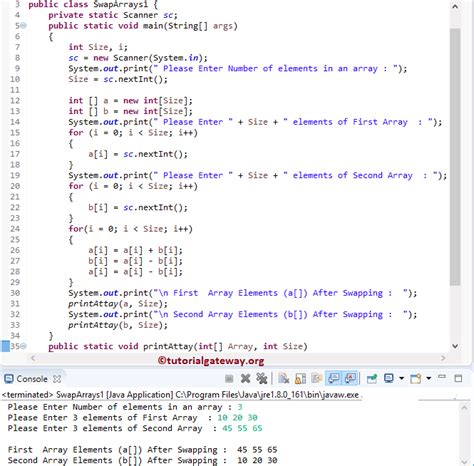474x466 pixels.
Task: Click the editor vertical scrollbar thumb
Action: coord(455,157)
